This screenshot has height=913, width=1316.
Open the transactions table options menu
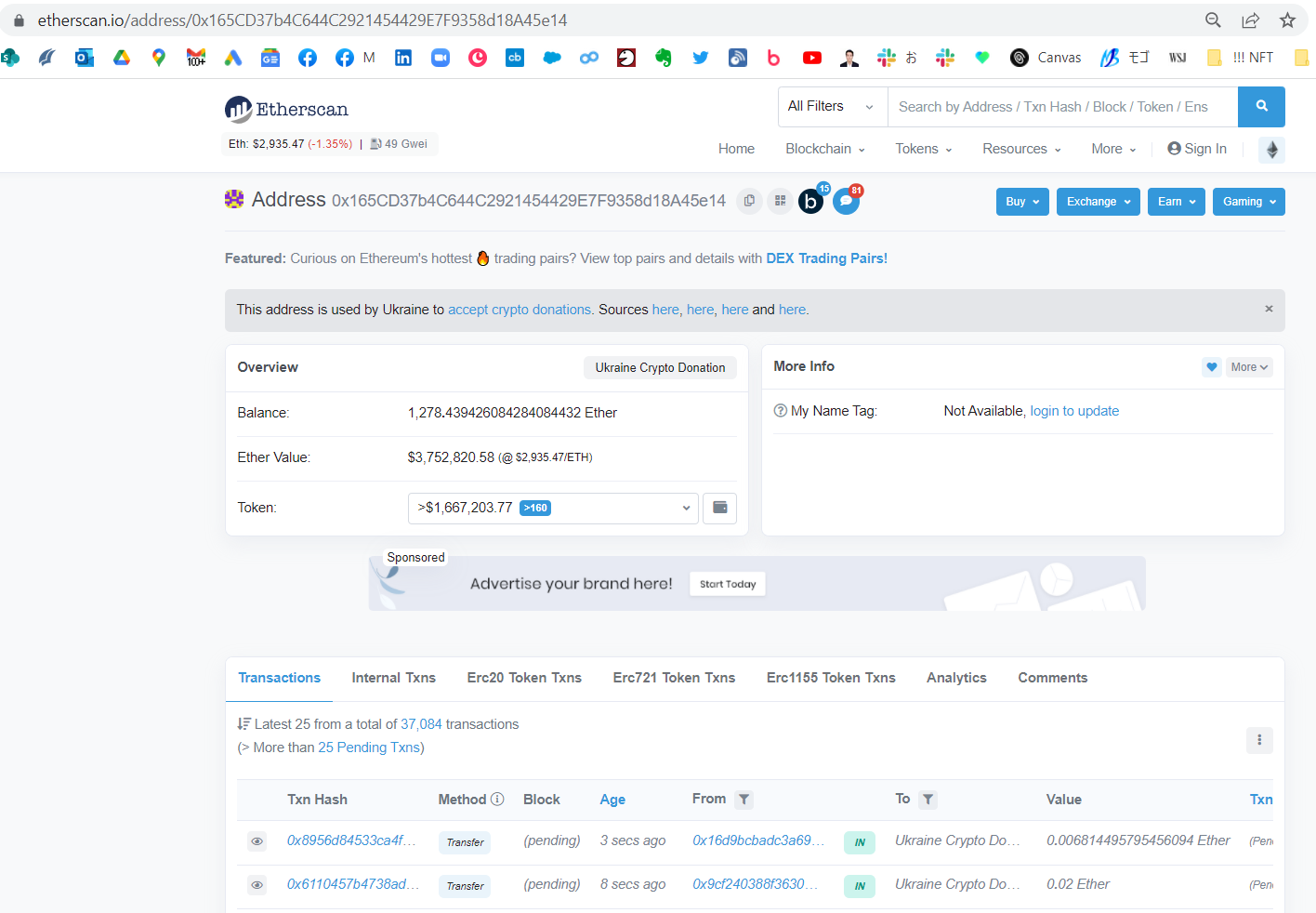coord(1259,740)
